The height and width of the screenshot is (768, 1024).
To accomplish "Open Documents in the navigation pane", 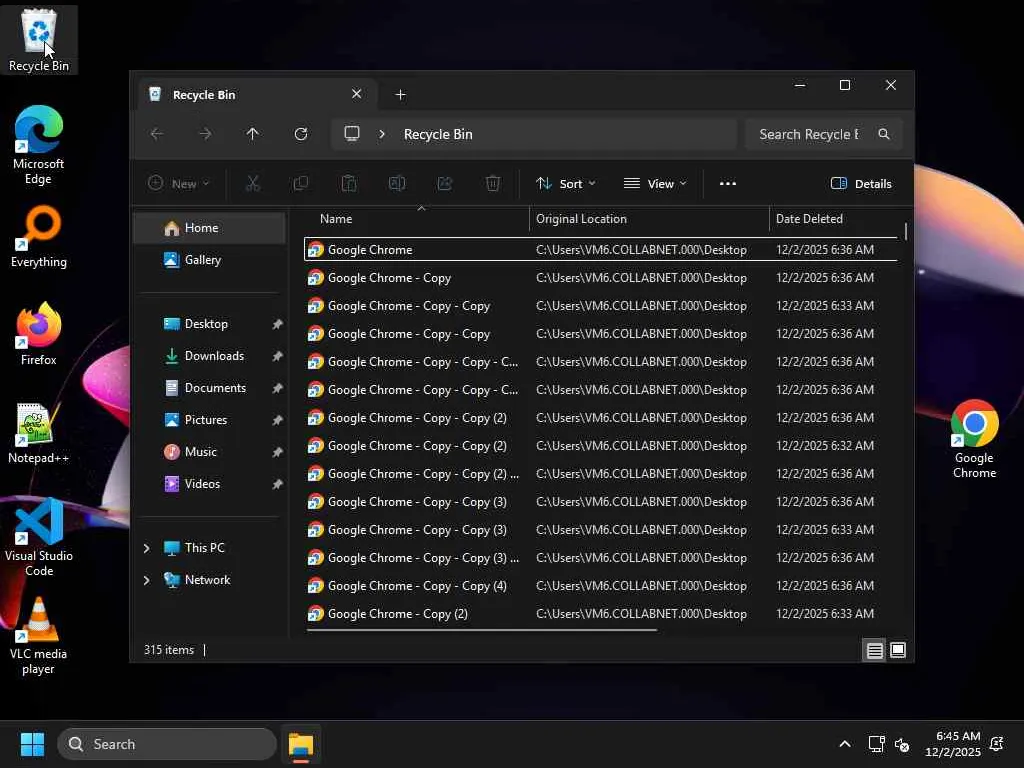I will click(209, 388).
